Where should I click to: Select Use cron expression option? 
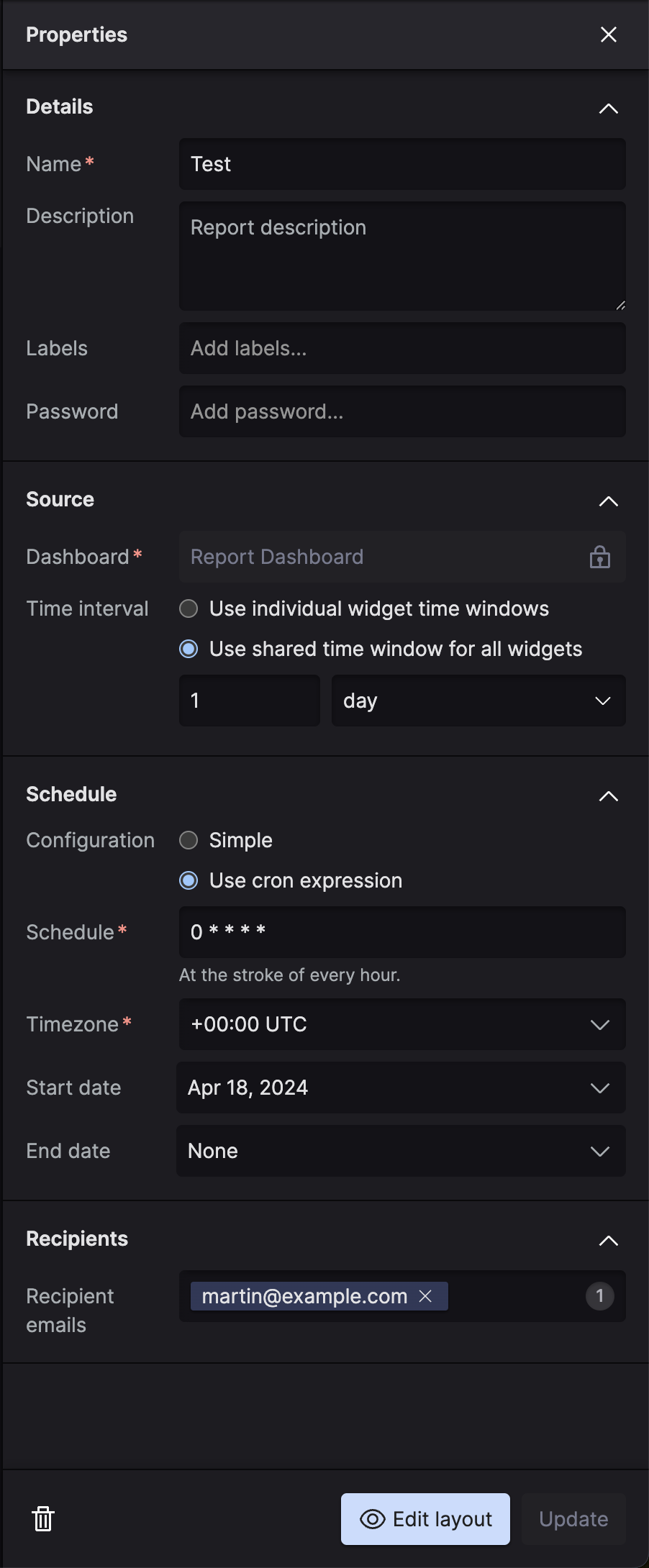(x=189, y=880)
